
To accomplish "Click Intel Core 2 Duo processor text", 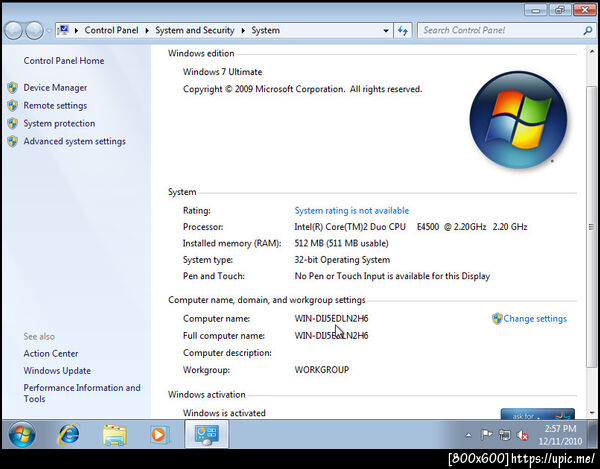I will pyautogui.click(x=411, y=227).
